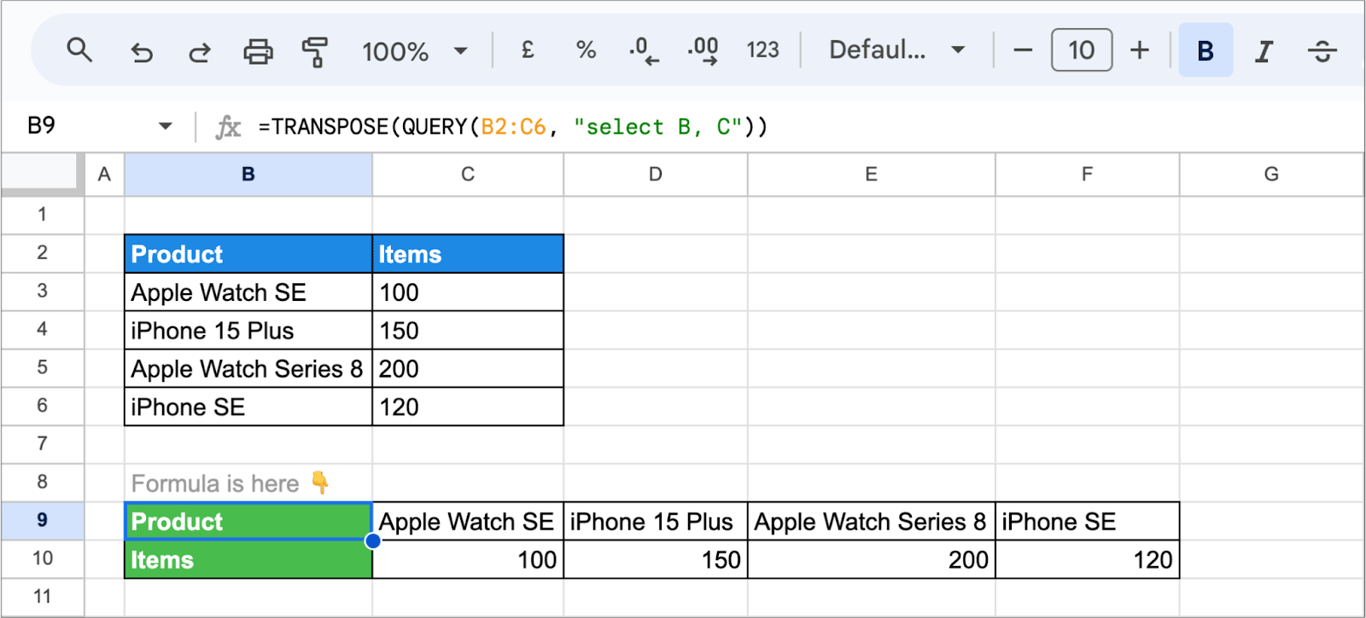This screenshot has width=1366, height=618.
Task: Select green Product cell in row 9
Action: point(248,521)
